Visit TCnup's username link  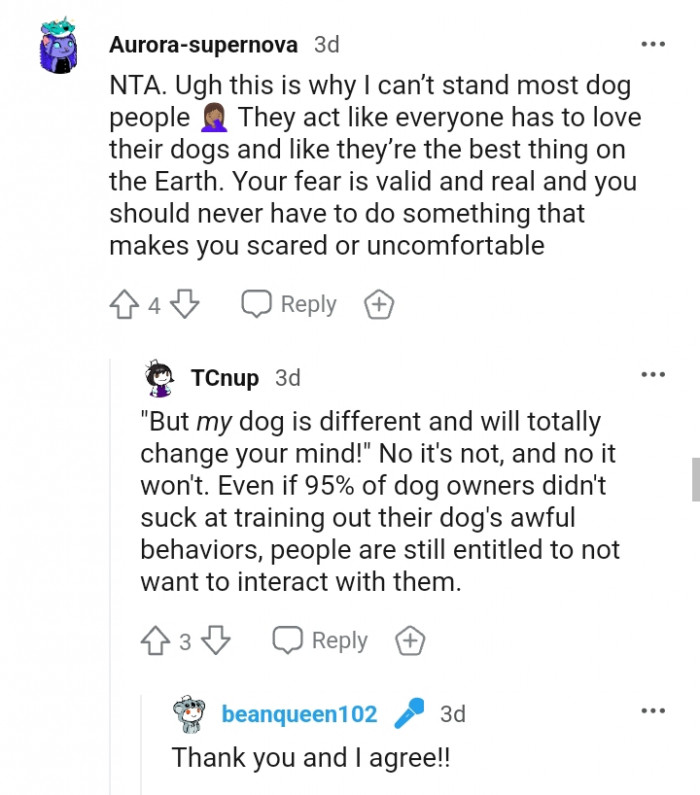224,378
